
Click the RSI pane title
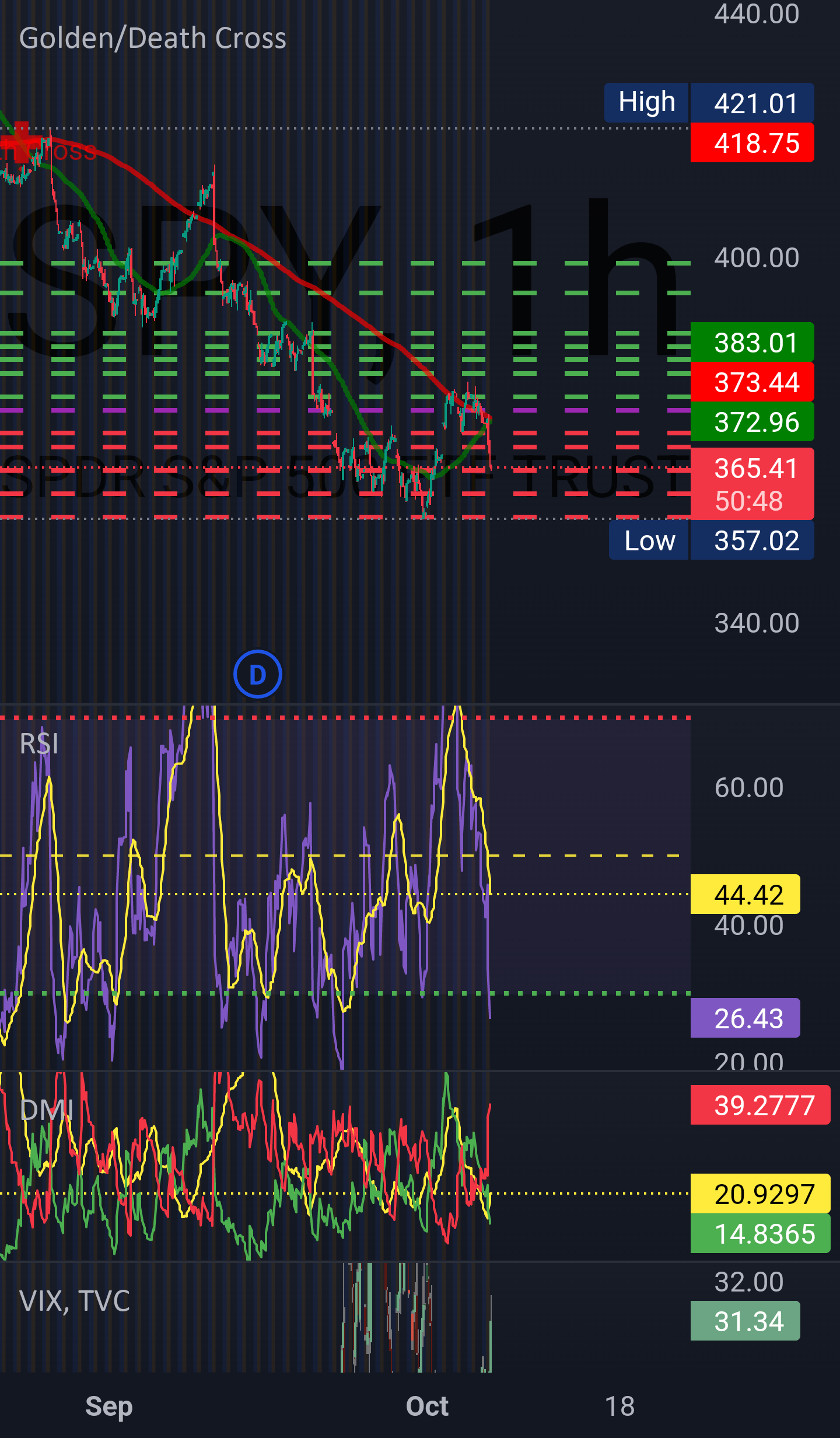tap(38, 744)
